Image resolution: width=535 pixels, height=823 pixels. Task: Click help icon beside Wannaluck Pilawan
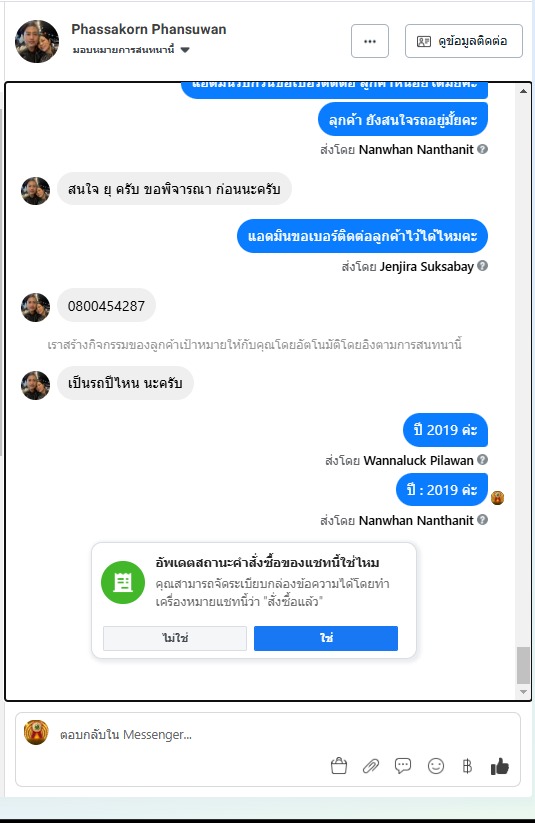pyautogui.click(x=482, y=460)
